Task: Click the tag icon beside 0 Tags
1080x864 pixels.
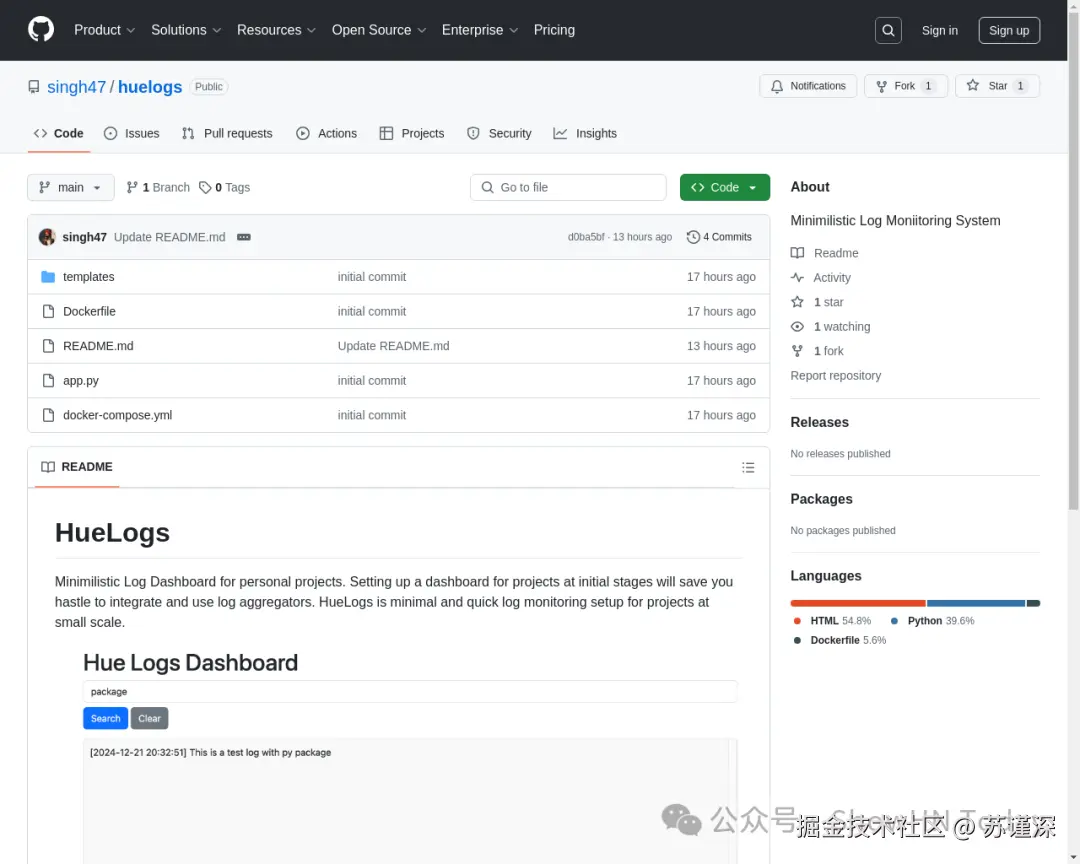Action: [x=205, y=187]
